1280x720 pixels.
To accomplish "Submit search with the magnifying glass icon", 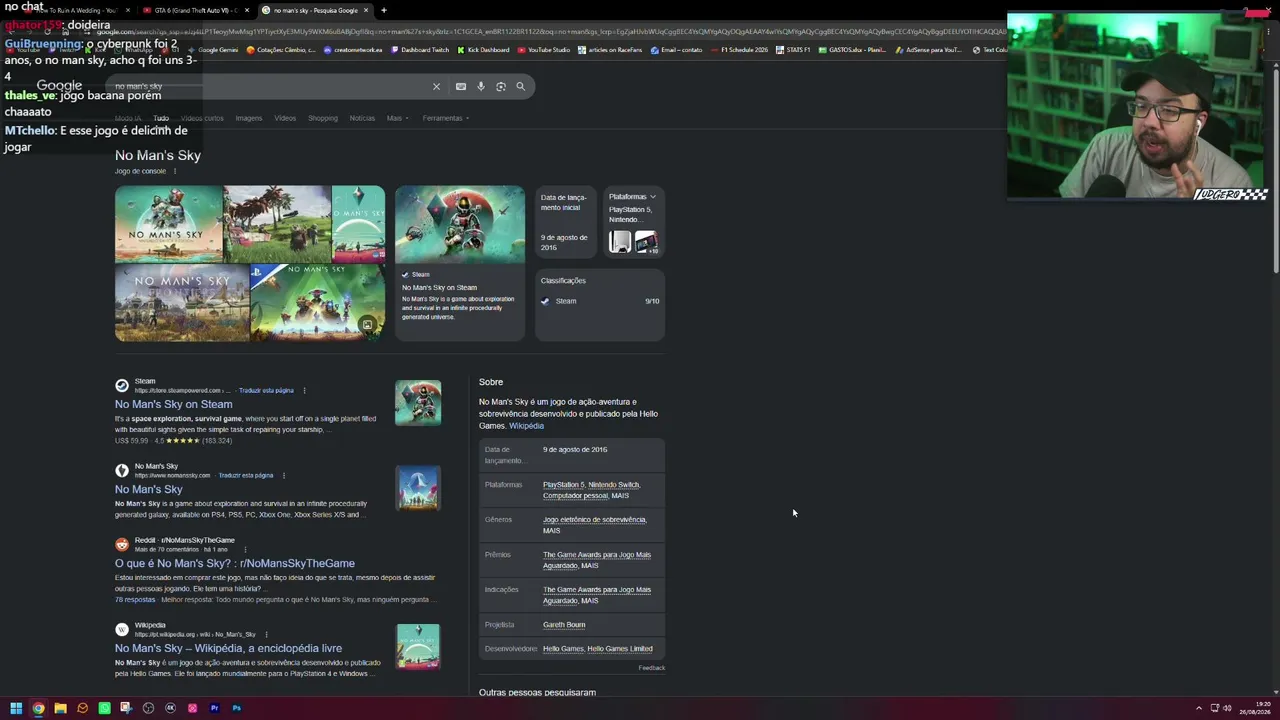I will pos(520,87).
